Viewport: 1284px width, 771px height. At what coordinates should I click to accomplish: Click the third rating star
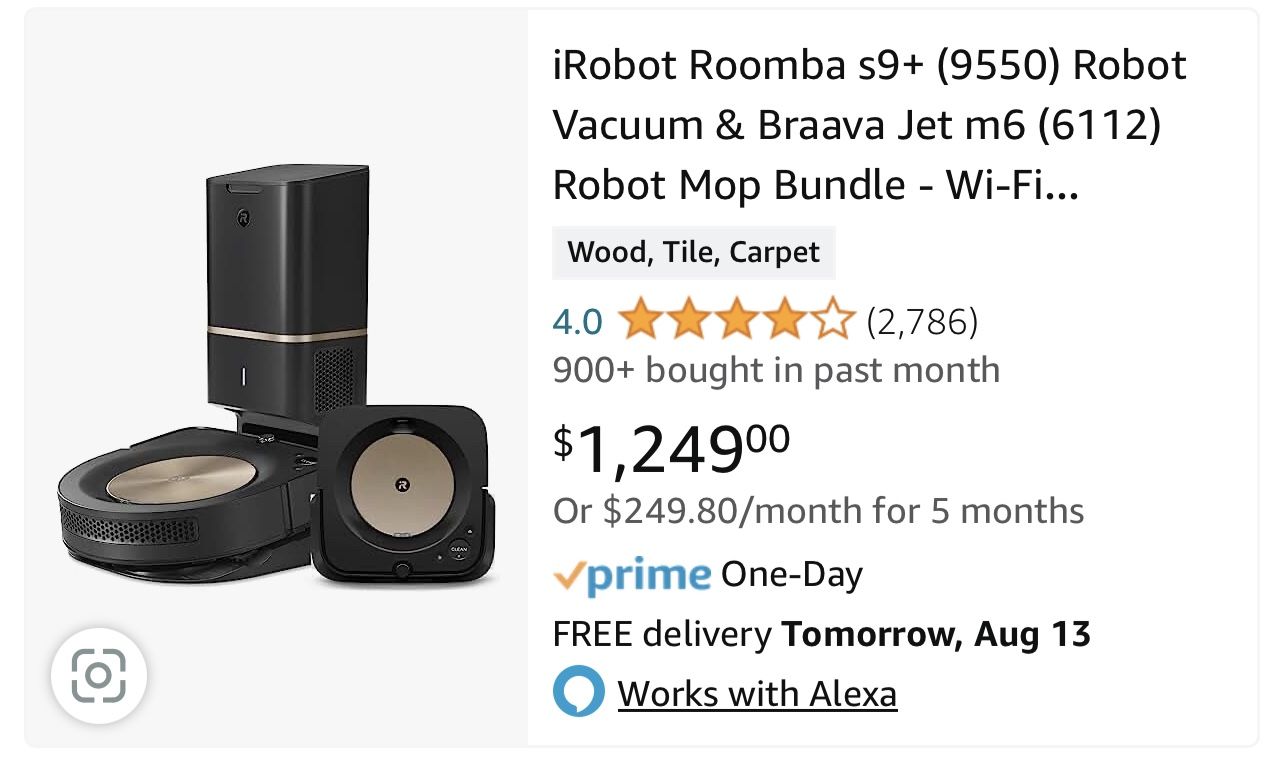737,321
